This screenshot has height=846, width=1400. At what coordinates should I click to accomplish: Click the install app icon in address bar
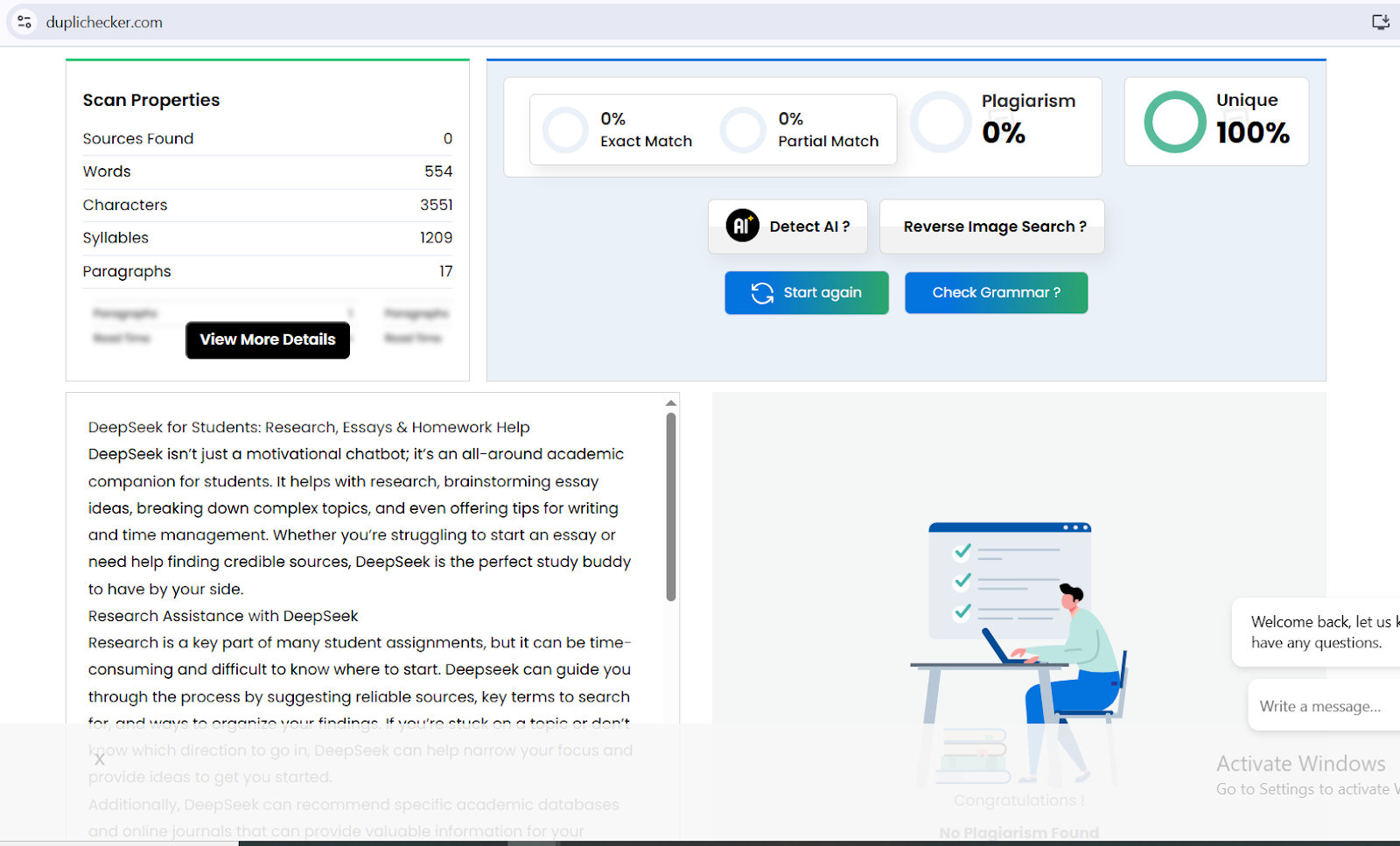point(1380,22)
